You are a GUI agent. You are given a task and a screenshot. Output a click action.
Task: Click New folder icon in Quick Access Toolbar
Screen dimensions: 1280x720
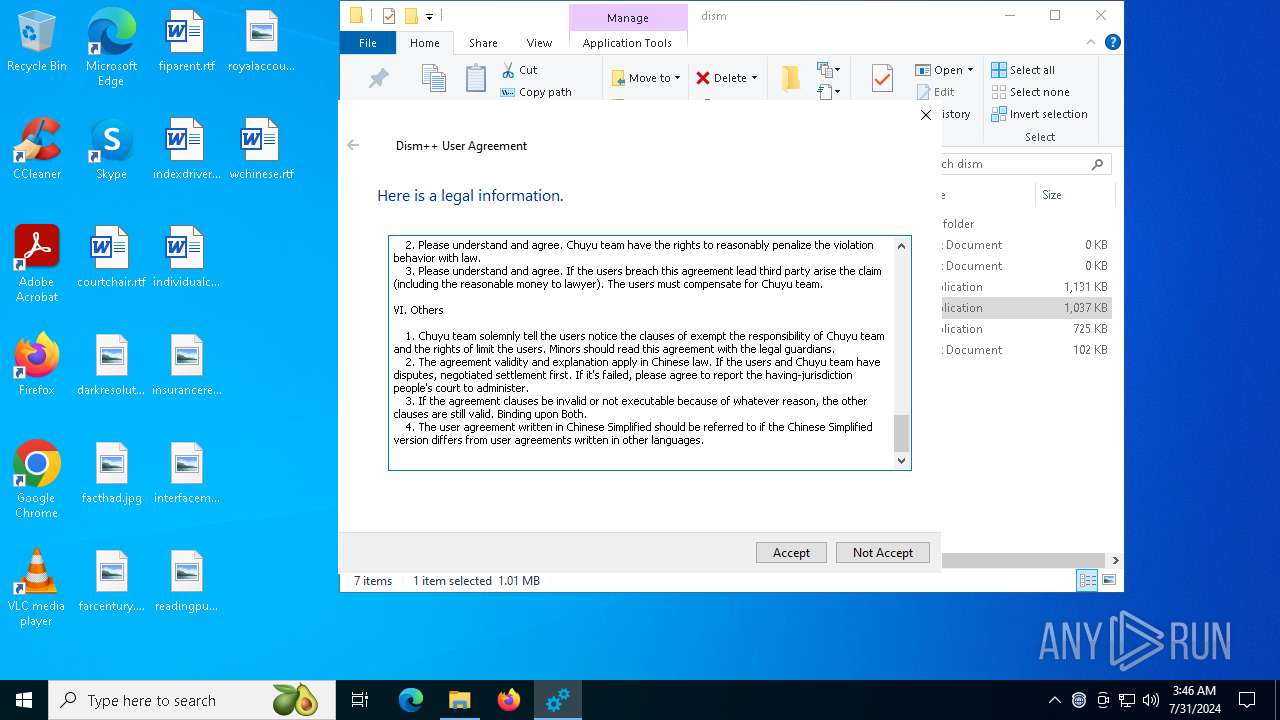pos(410,16)
